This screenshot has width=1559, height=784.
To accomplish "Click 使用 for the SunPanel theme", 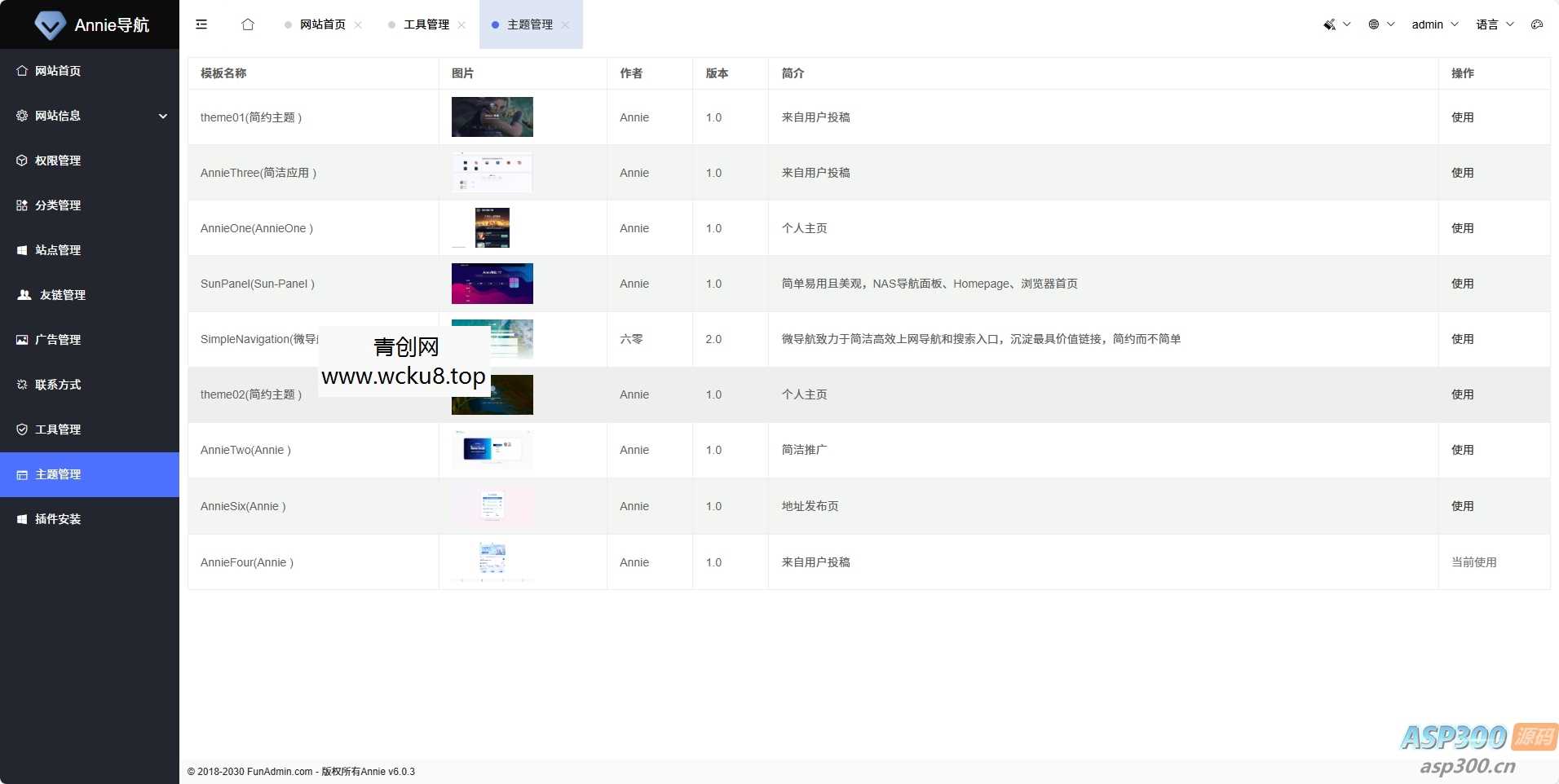I will click(x=1462, y=284).
